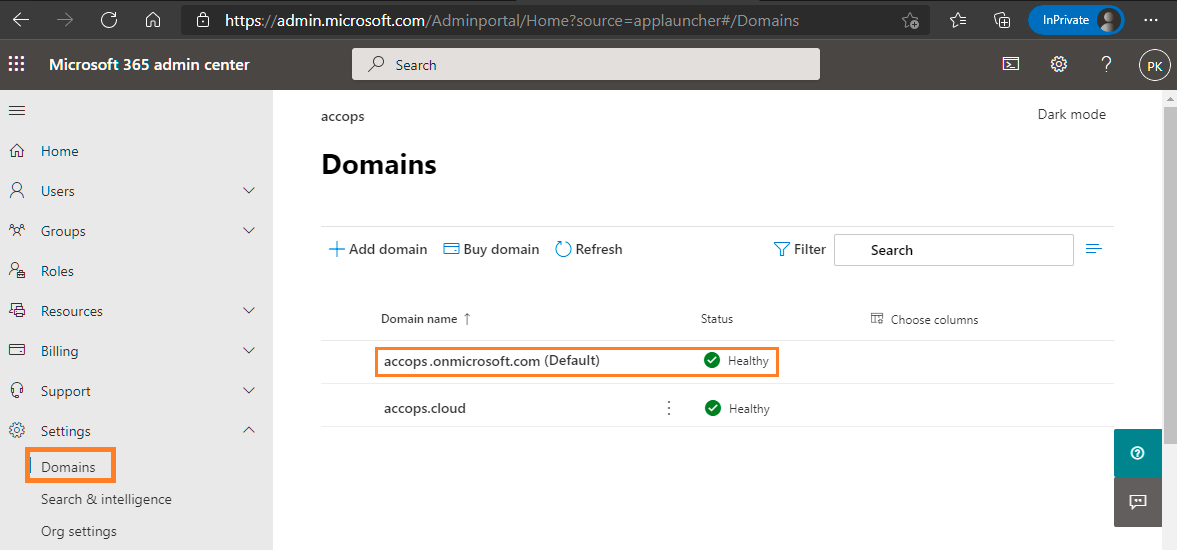Viewport: 1177px width, 550px height.
Task: Open more actions for accops.cloud
Action: (669, 408)
